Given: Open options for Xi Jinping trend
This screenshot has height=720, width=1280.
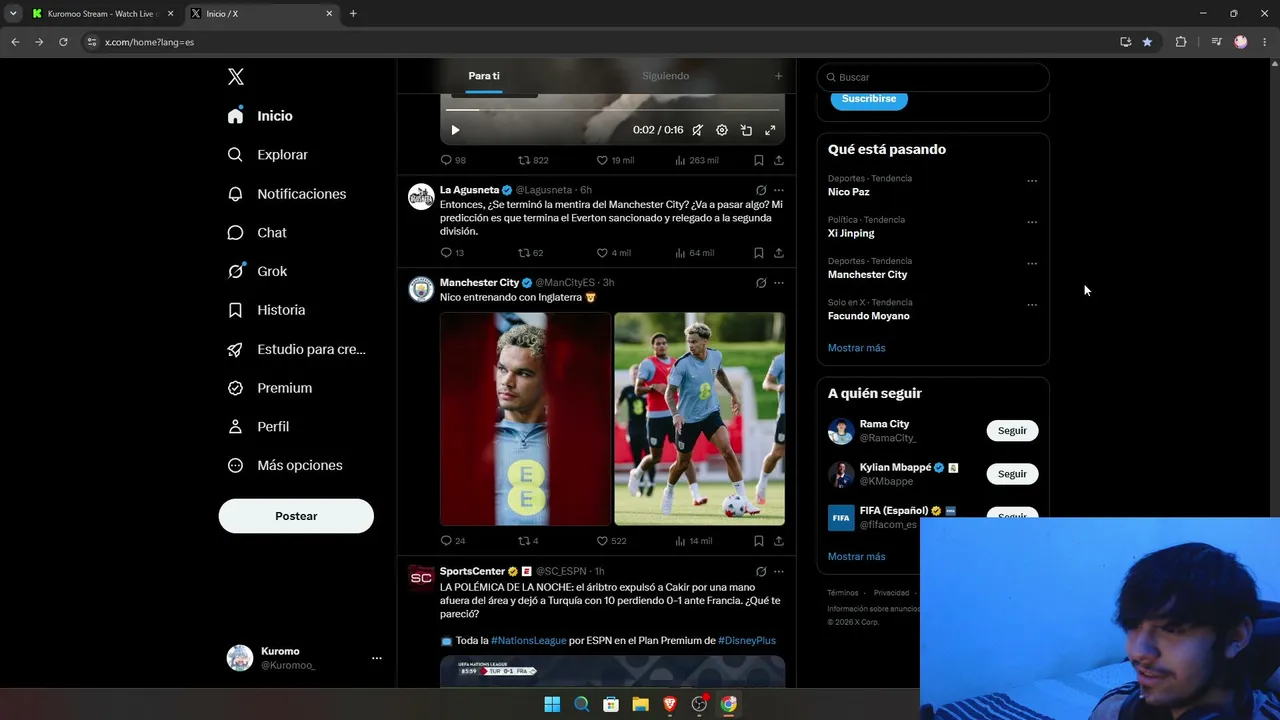Looking at the screenshot, I should pos(1032,223).
